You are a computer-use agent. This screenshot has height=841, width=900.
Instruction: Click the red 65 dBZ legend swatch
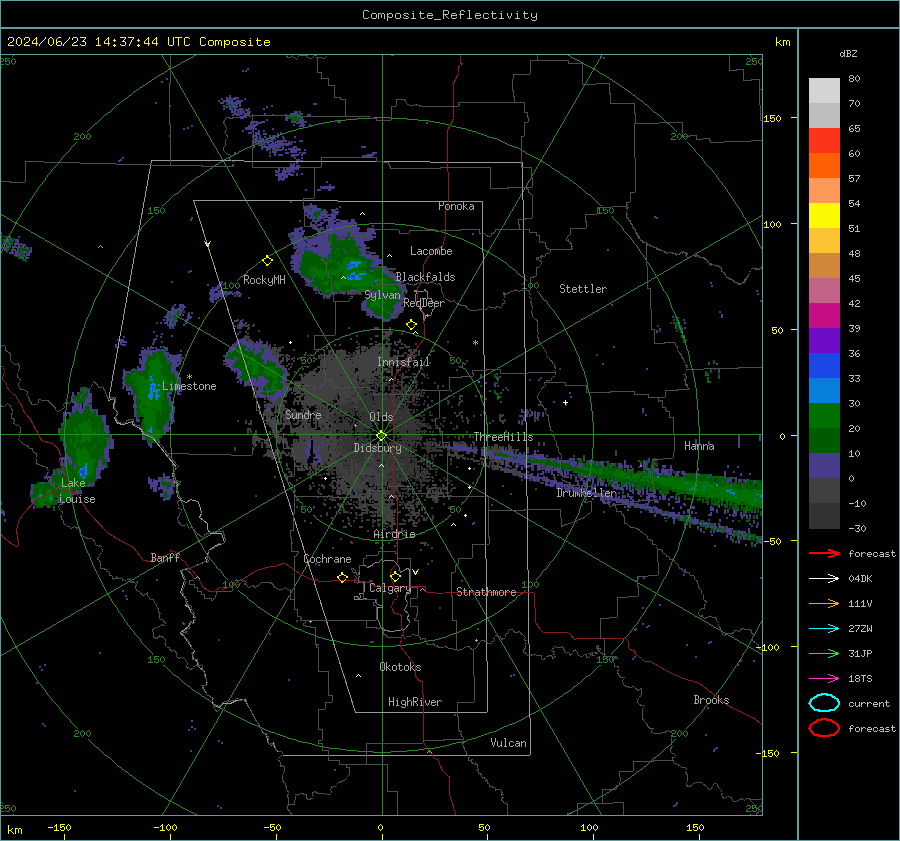click(x=824, y=141)
